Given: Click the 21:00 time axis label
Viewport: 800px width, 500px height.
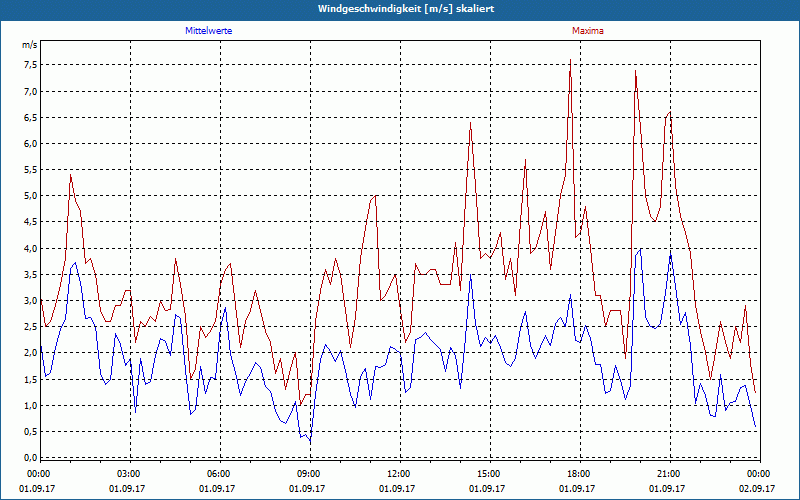Looking at the screenshot, I should pos(669,474).
